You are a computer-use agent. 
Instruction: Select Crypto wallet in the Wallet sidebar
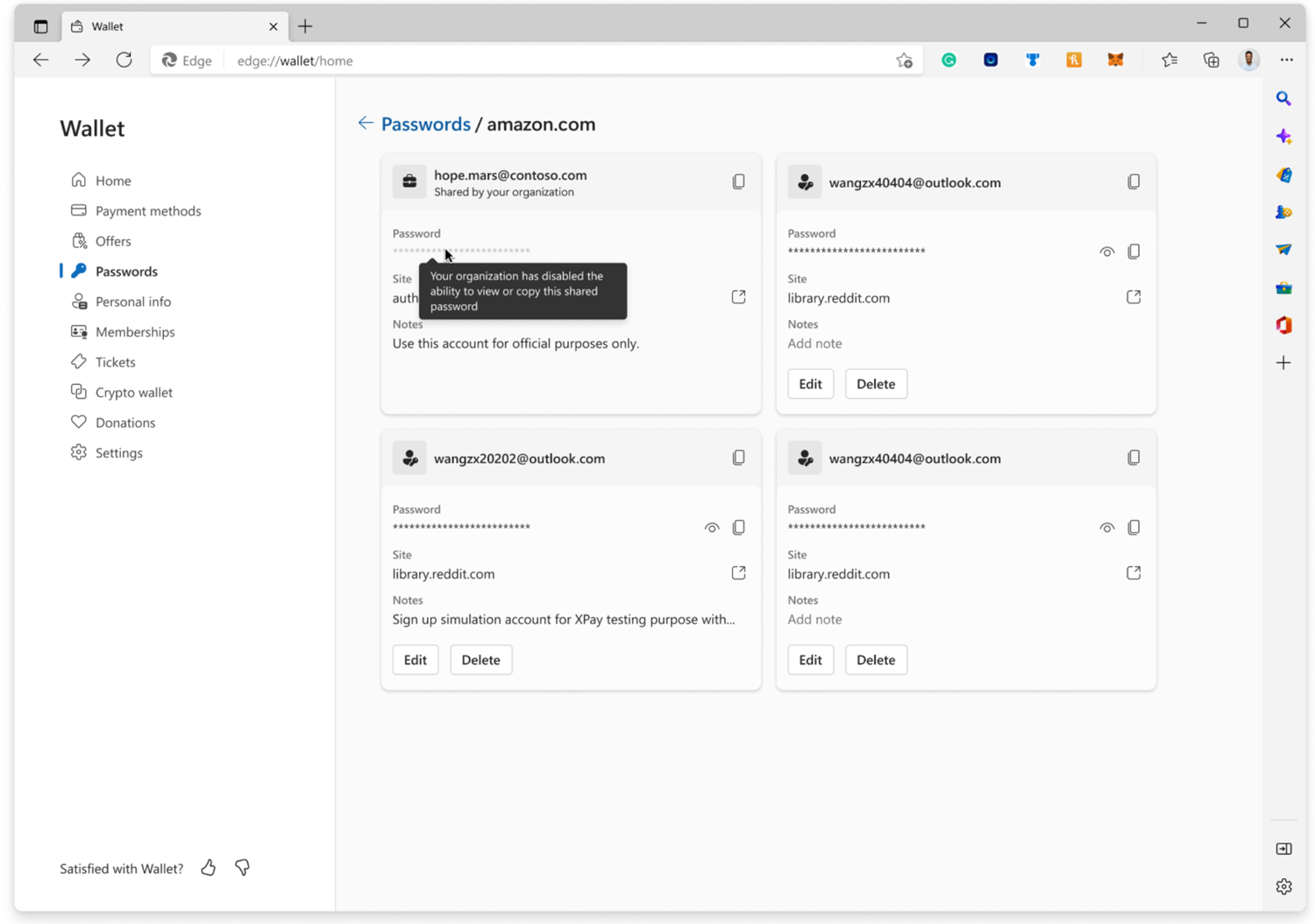click(133, 392)
